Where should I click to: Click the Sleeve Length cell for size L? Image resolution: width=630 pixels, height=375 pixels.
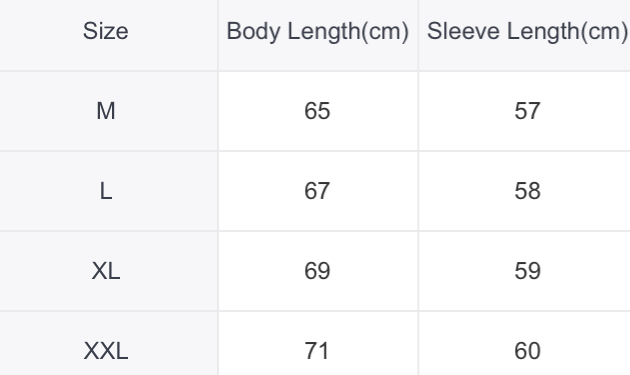(x=524, y=191)
